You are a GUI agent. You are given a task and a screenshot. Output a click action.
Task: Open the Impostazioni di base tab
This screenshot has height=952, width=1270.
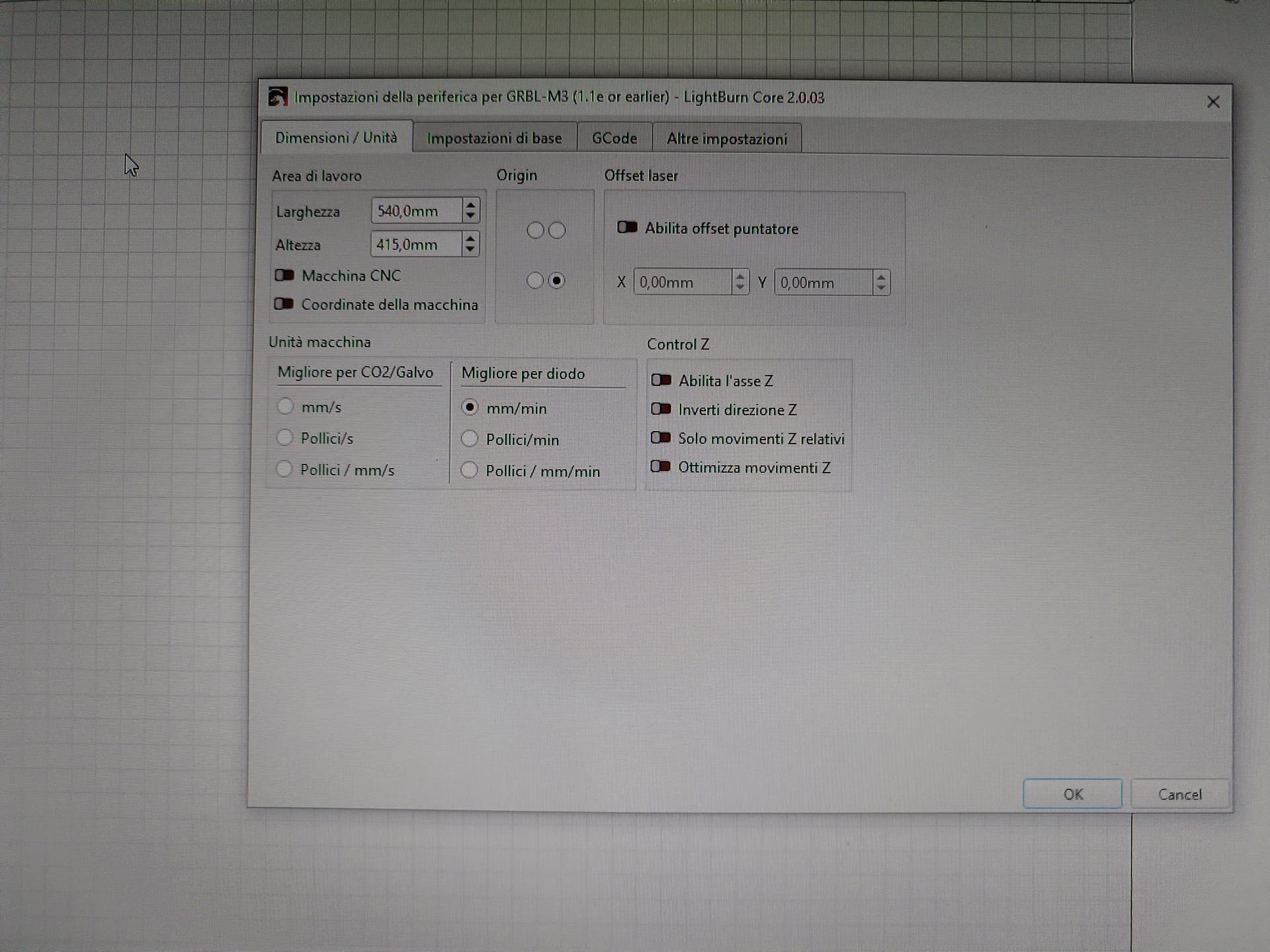click(x=494, y=138)
